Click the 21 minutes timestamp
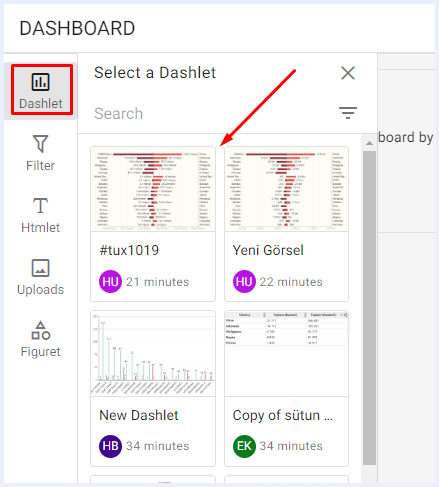439x487 pixels. pos(158,282)
